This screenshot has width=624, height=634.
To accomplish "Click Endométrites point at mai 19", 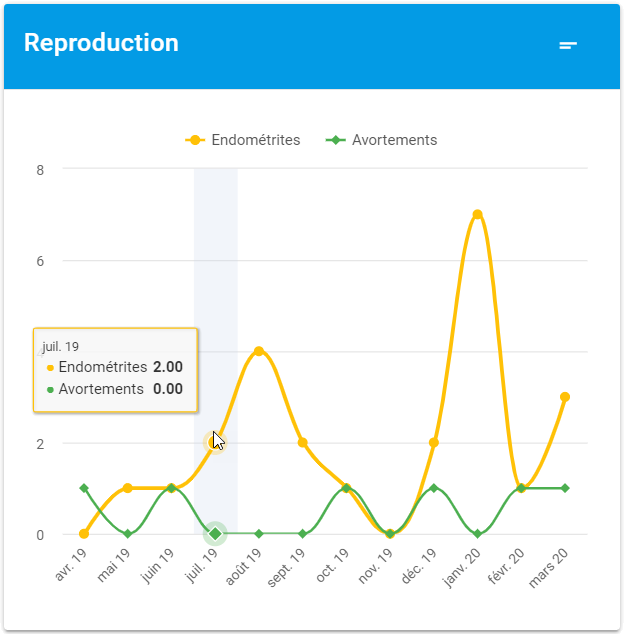I will click(127, 488).
